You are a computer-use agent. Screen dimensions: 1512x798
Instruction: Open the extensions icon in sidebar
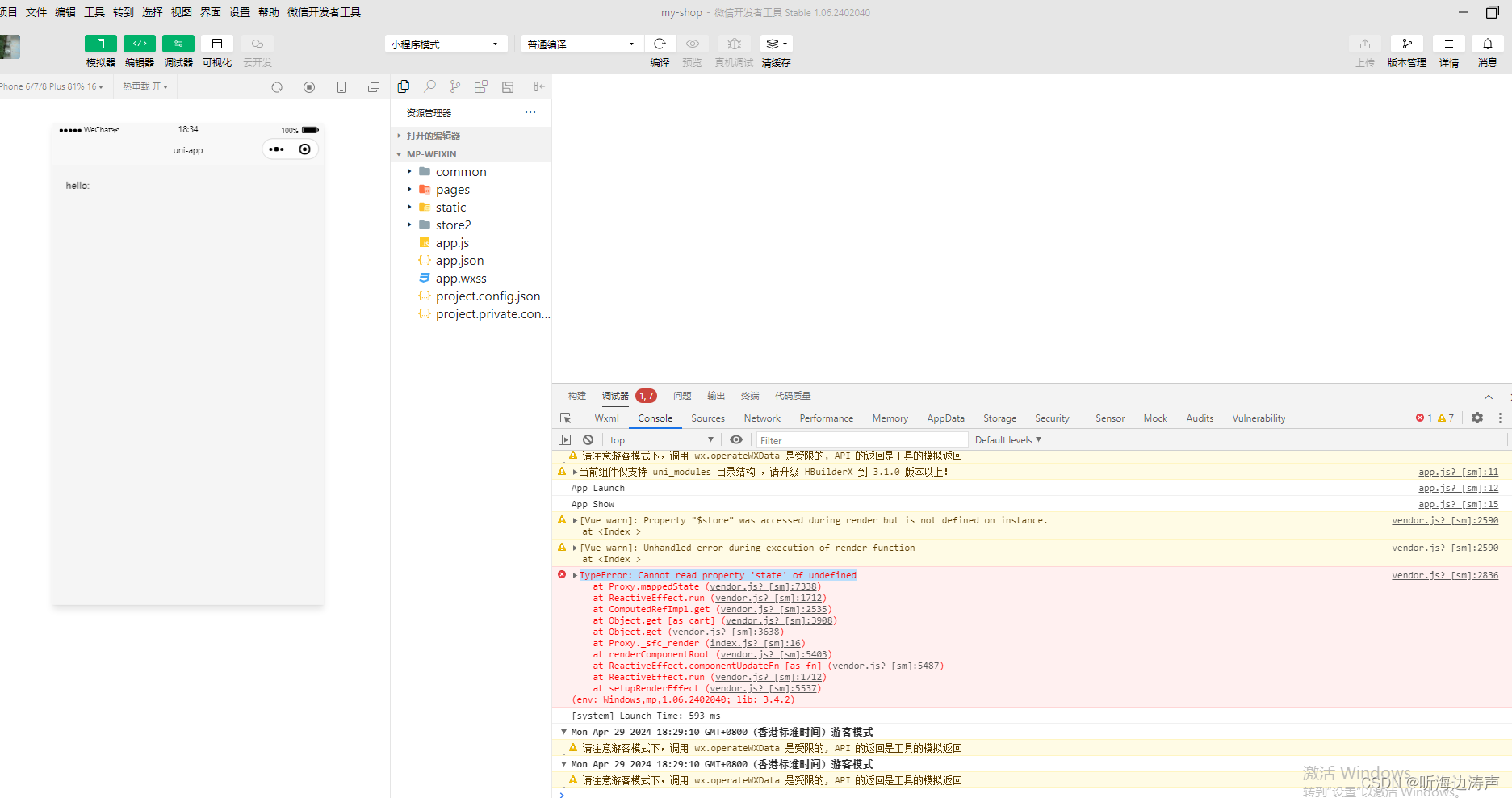pyautogui.click(x=481, y=86)
